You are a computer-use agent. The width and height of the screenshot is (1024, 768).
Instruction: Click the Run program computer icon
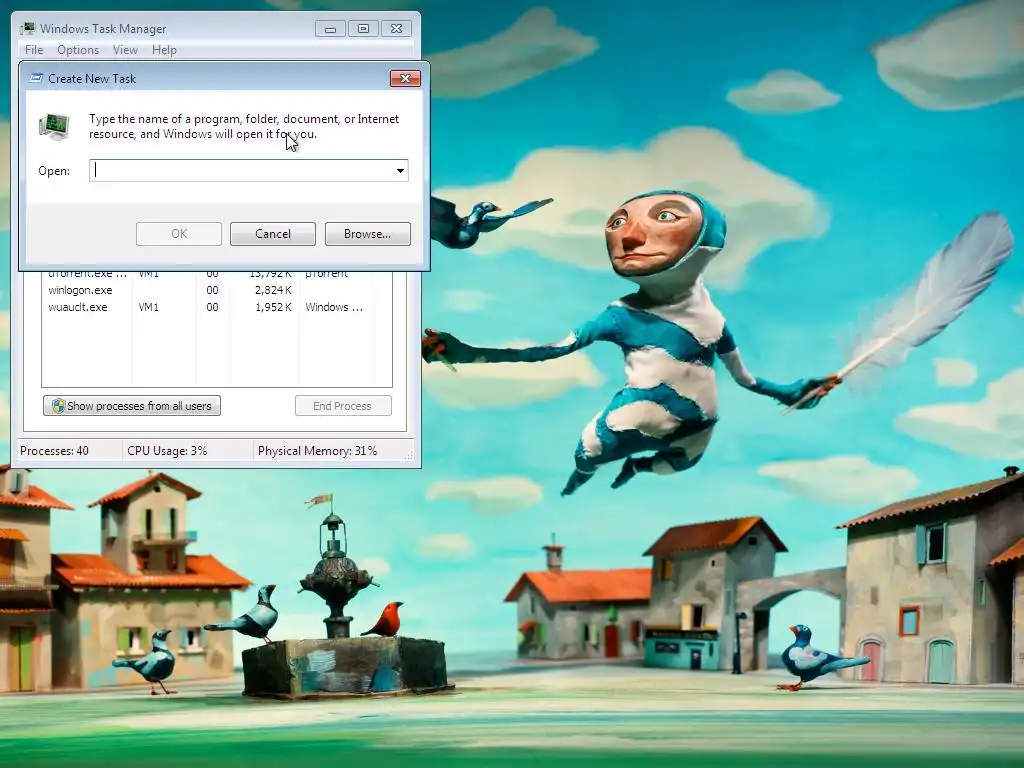(x=54, y=126)
